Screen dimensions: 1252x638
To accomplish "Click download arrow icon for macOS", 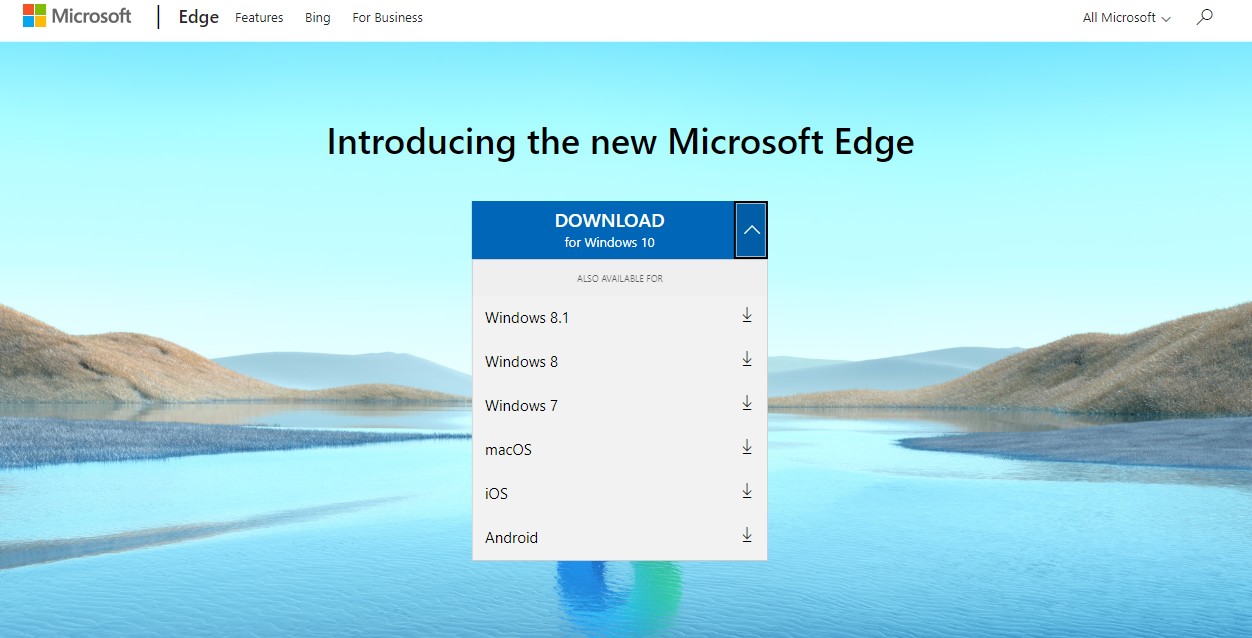I will 747,448.
